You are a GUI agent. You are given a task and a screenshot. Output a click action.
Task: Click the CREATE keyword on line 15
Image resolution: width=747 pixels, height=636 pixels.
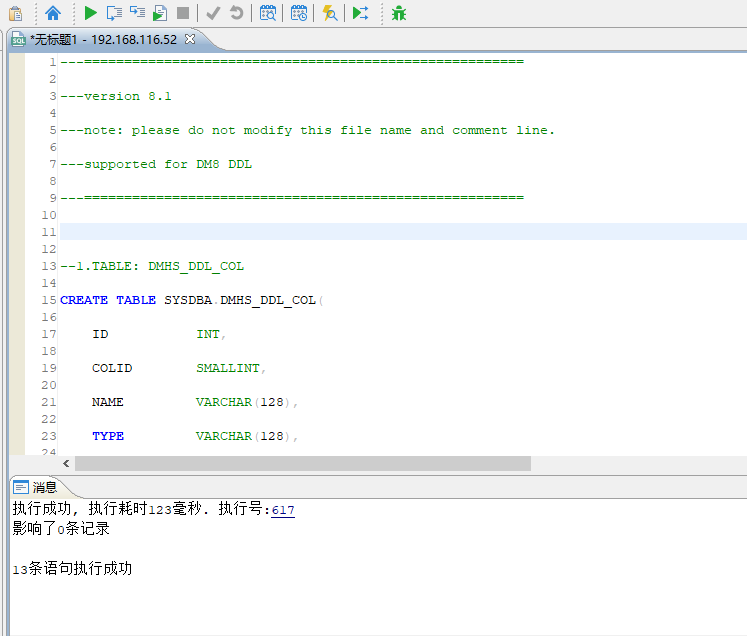pyautogui.click(x=84, y=300)
